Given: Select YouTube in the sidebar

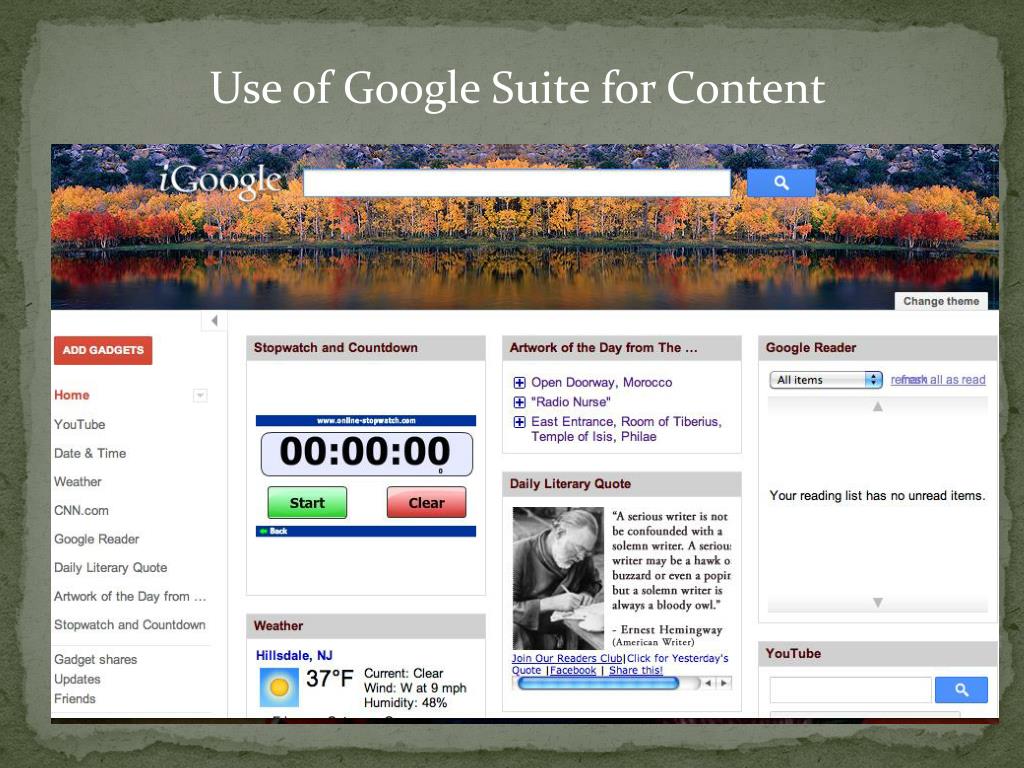Looking at the screenshot, I should pyautogui.click(x=80, y=424).
